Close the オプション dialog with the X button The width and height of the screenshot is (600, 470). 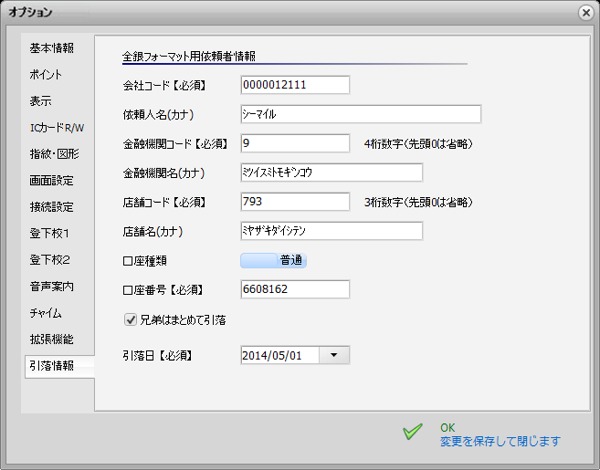586,13
